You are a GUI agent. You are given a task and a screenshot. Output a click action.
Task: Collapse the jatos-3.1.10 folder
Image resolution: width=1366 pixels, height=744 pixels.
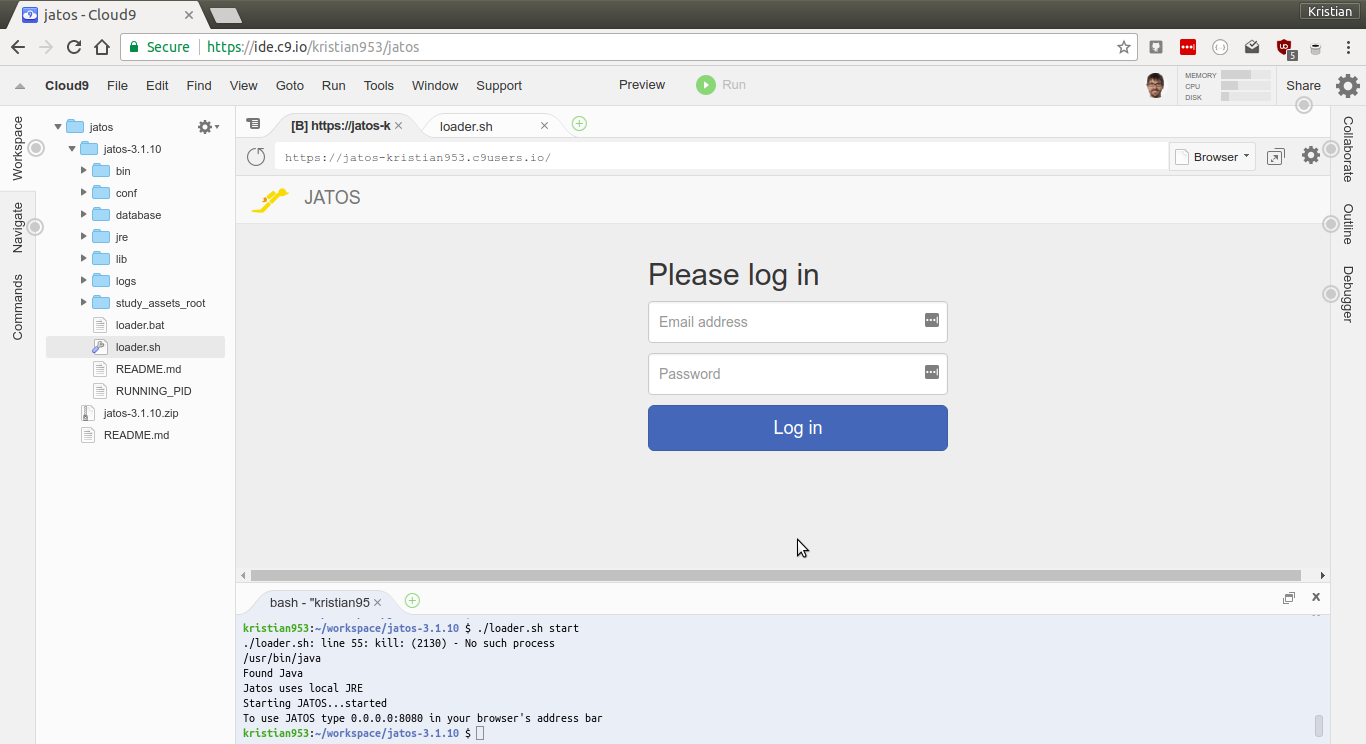pos(72,149)
